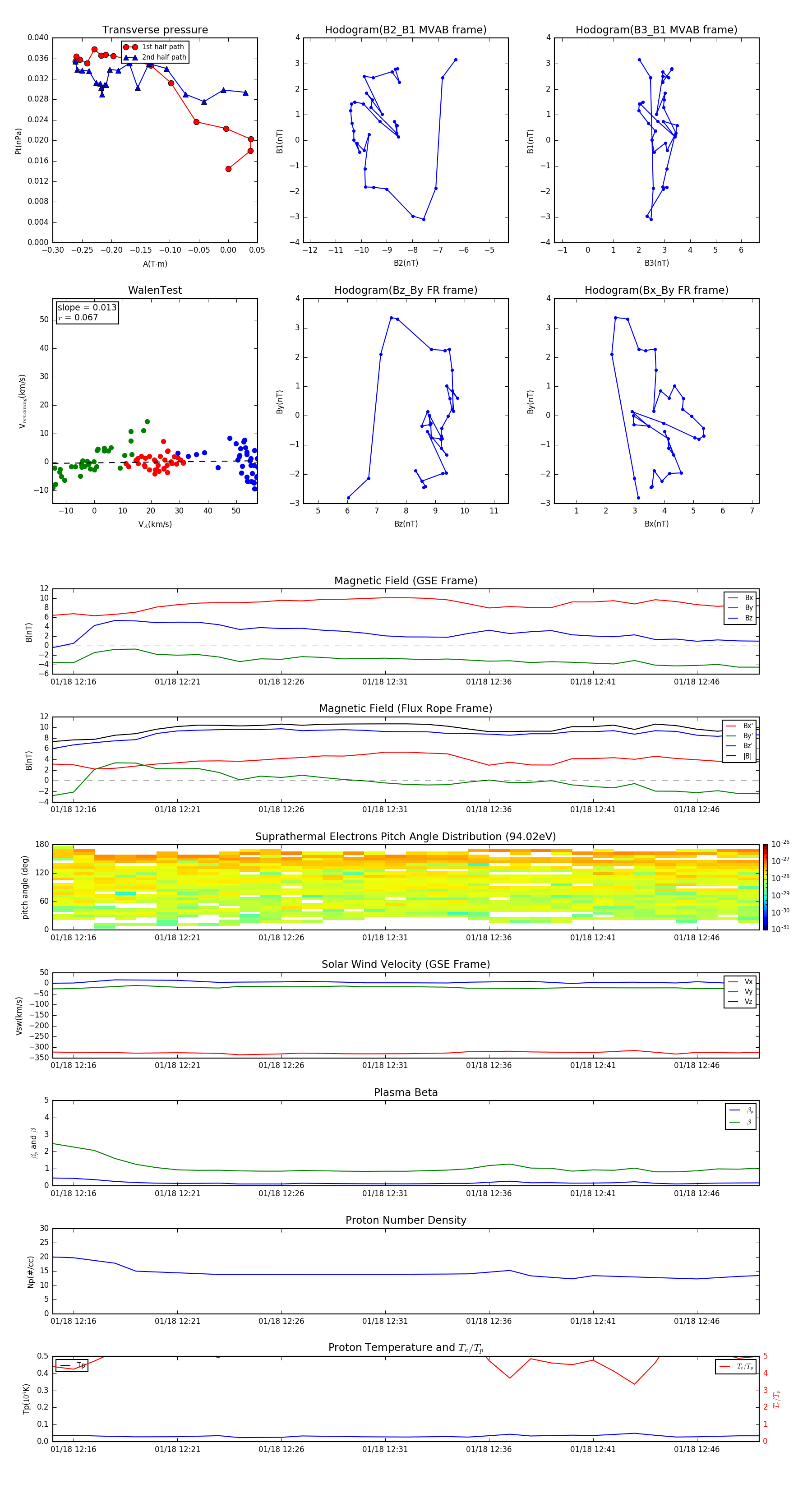Click the 'r = 0.067' annotation
The height and width of the screenshot is (1489, 812).
click(78, 317)
